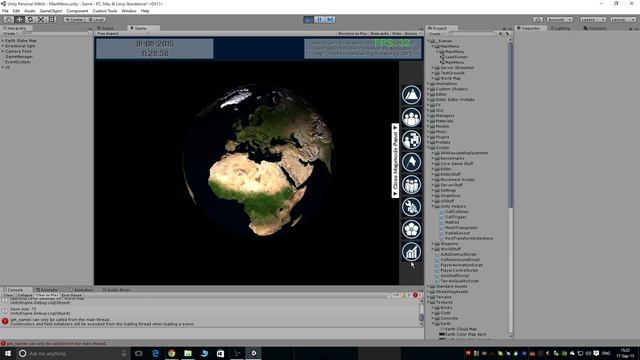This screenshot has width=640, height=360.
Task: Select the Move tool
Action: click(19, 20)
